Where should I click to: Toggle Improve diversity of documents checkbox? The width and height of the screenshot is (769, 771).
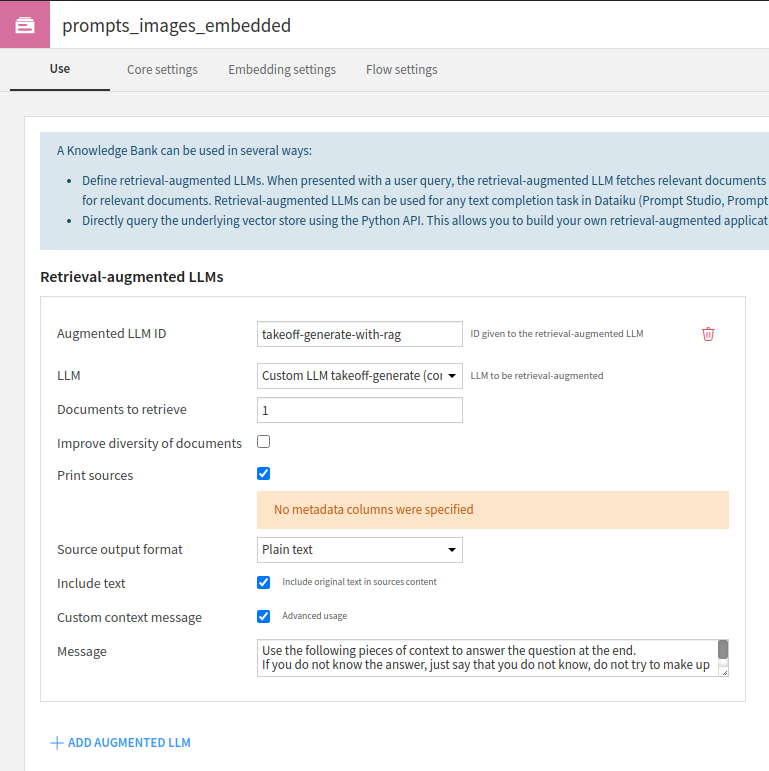click(x=264, y=442)
